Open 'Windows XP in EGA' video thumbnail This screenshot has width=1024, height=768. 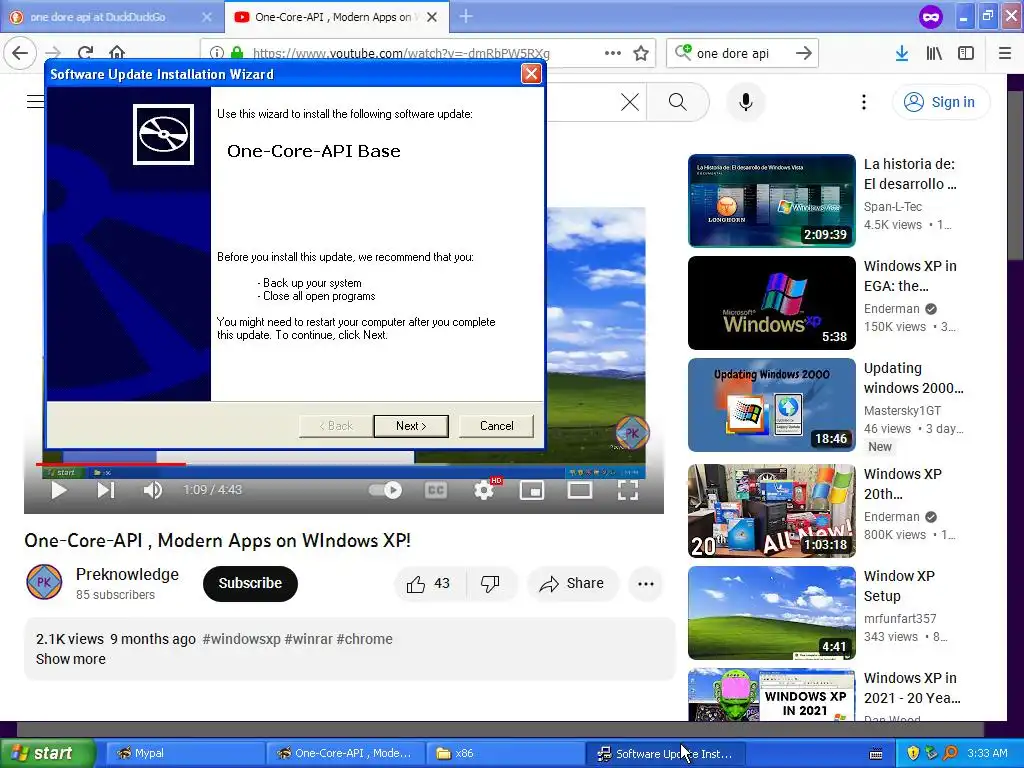click(x=771, y=302)
